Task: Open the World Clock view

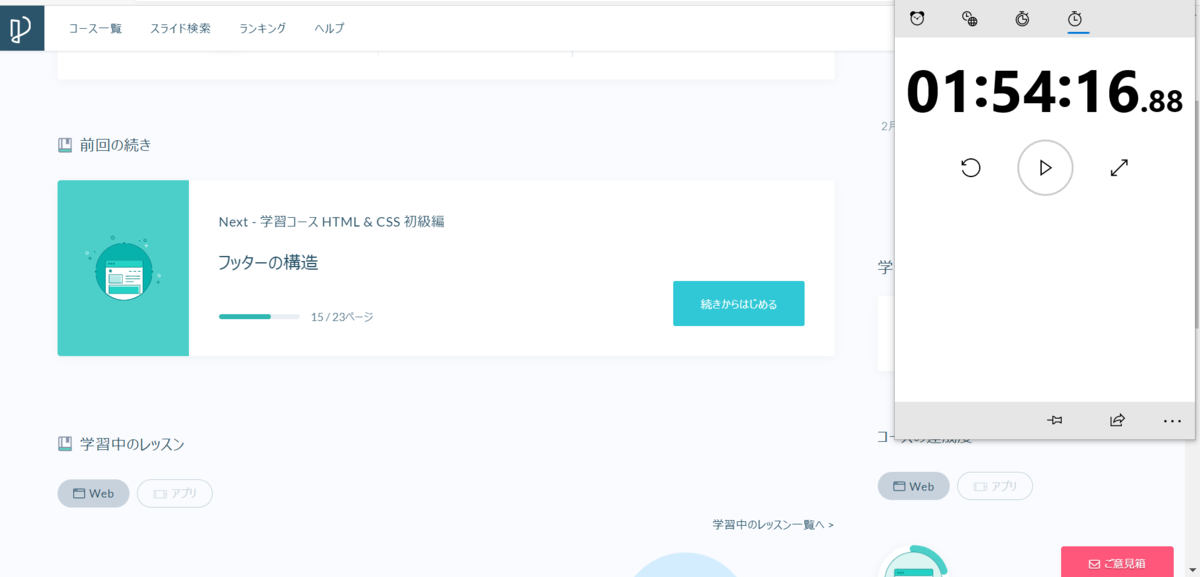Action: [969, 17]
